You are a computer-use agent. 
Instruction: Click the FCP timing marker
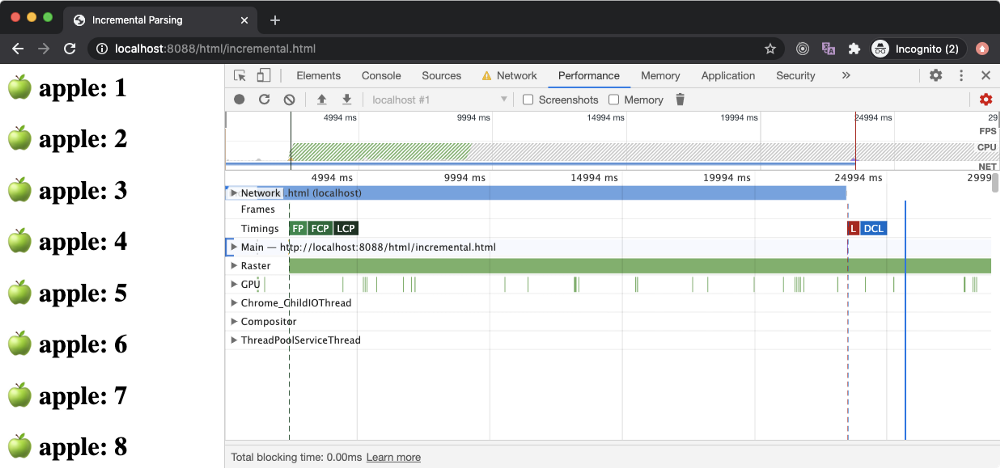pyautogui.click(x=320, y=228)
